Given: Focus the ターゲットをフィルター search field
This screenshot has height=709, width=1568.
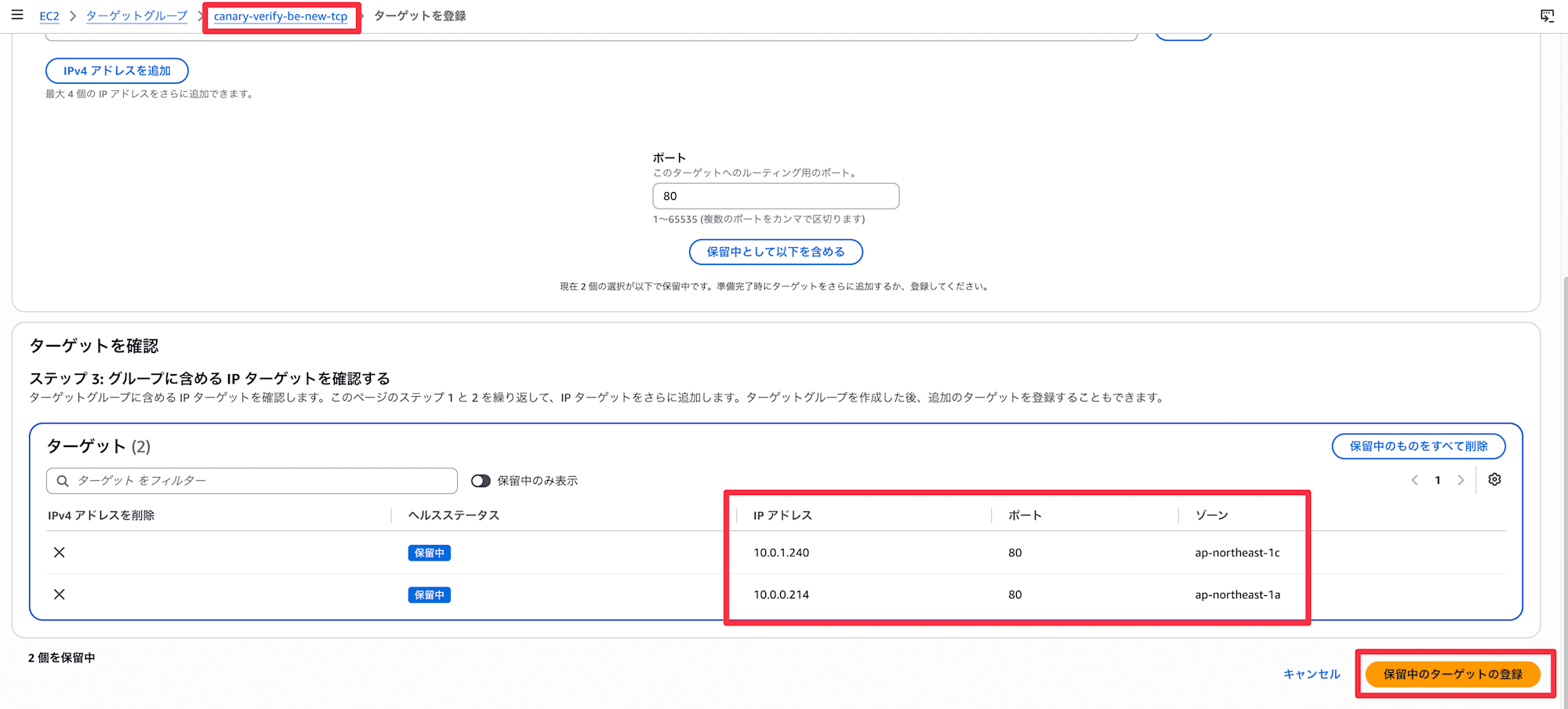Looking at the screenshot, I should point(252,481).
